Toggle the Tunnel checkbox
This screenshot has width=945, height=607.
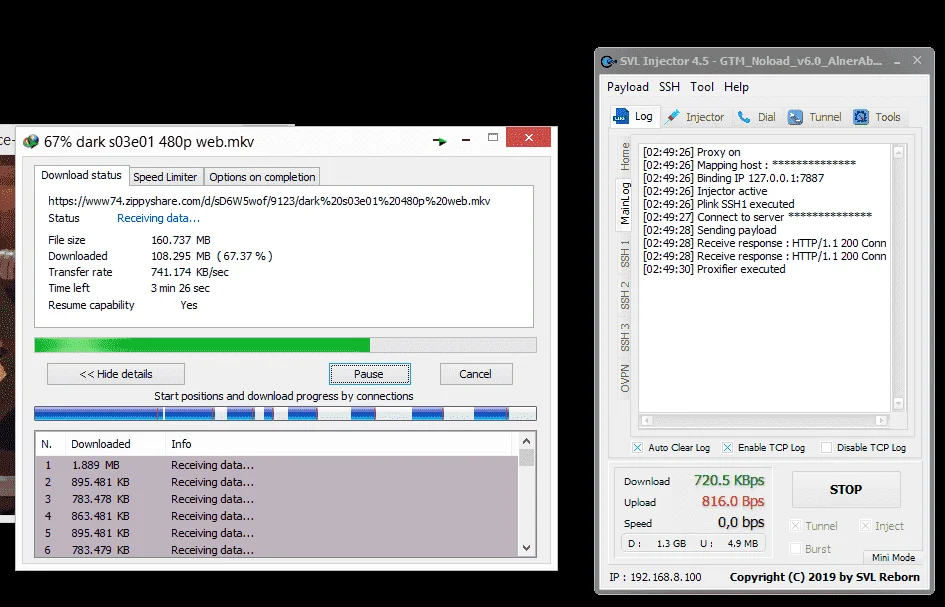coord(796,526)
